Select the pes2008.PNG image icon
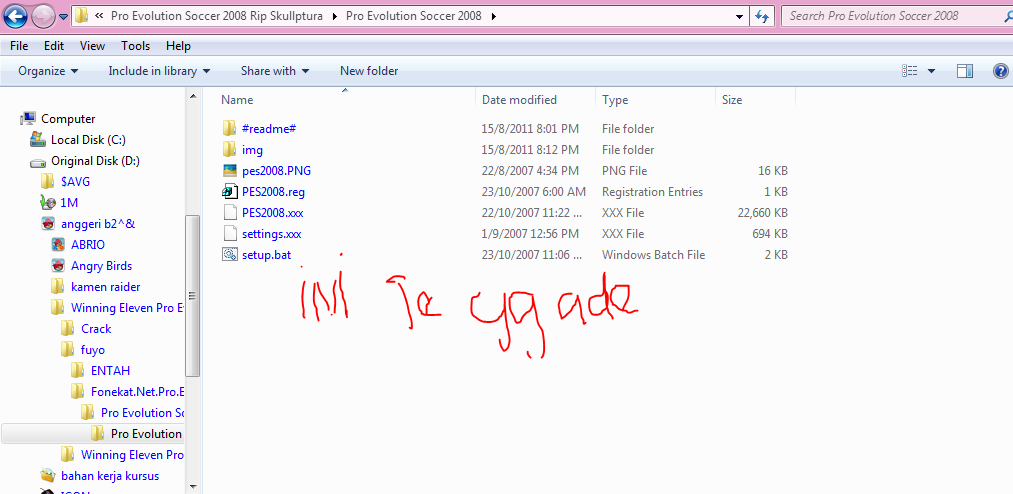 click(229, 170)
